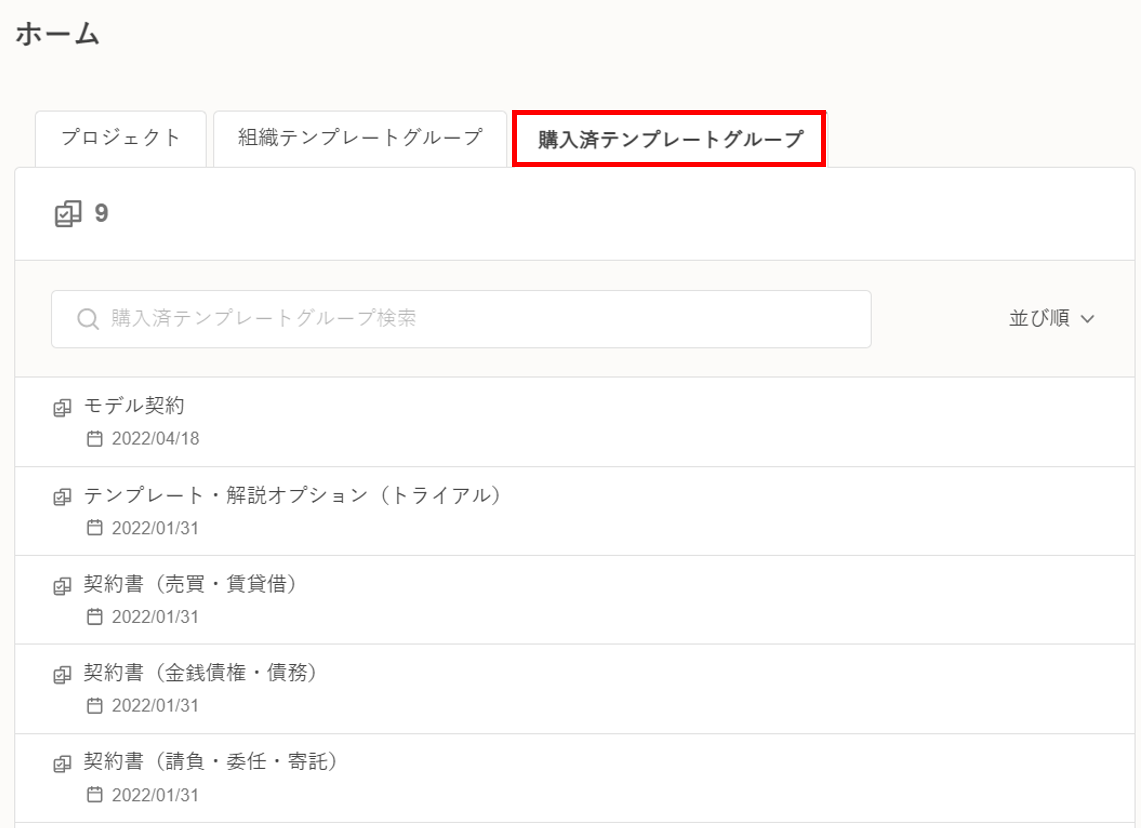Open the 契約書（売買・賃貸借） group
The image size is (1144, 828).
pos(190,584)
